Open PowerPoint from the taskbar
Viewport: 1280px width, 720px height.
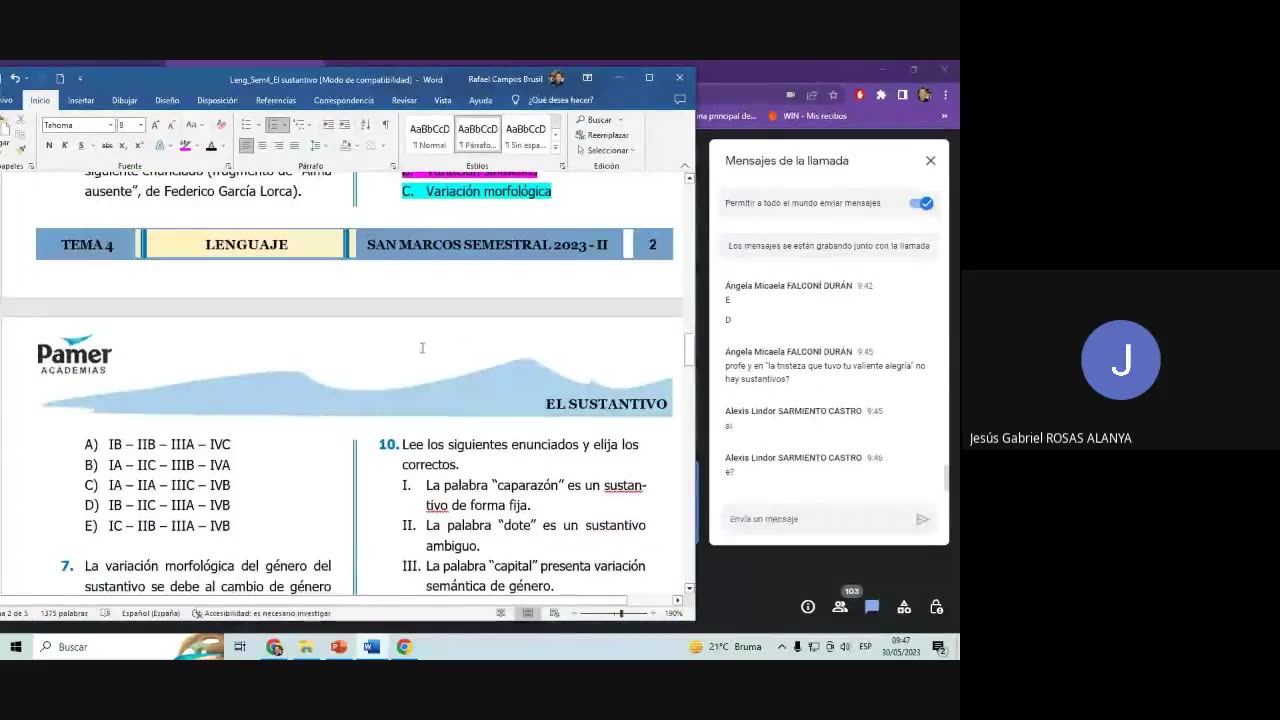point(339,647)
